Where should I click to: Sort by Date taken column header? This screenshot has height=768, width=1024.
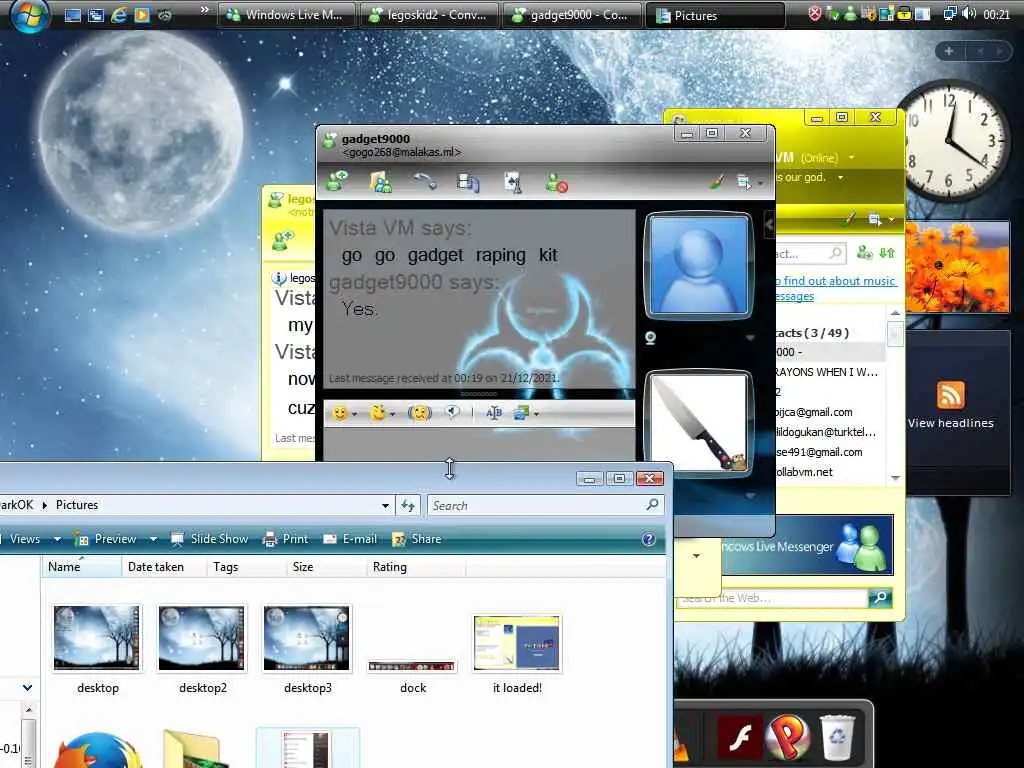[163, 567]
